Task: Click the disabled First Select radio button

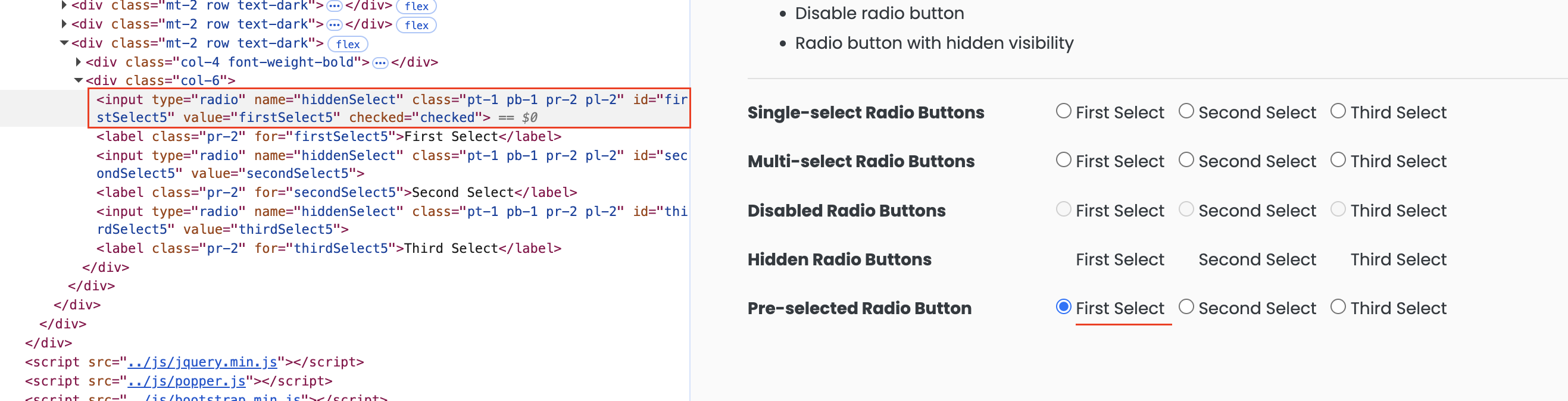Action: coord(1063,209)
